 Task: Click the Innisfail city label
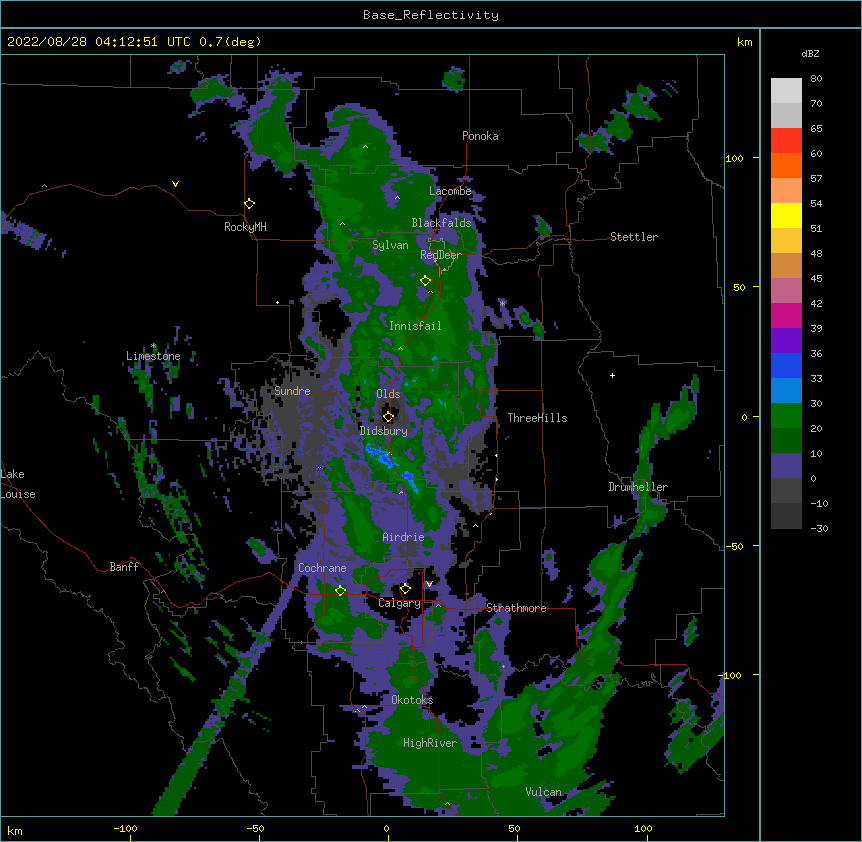tap(415, 326)
